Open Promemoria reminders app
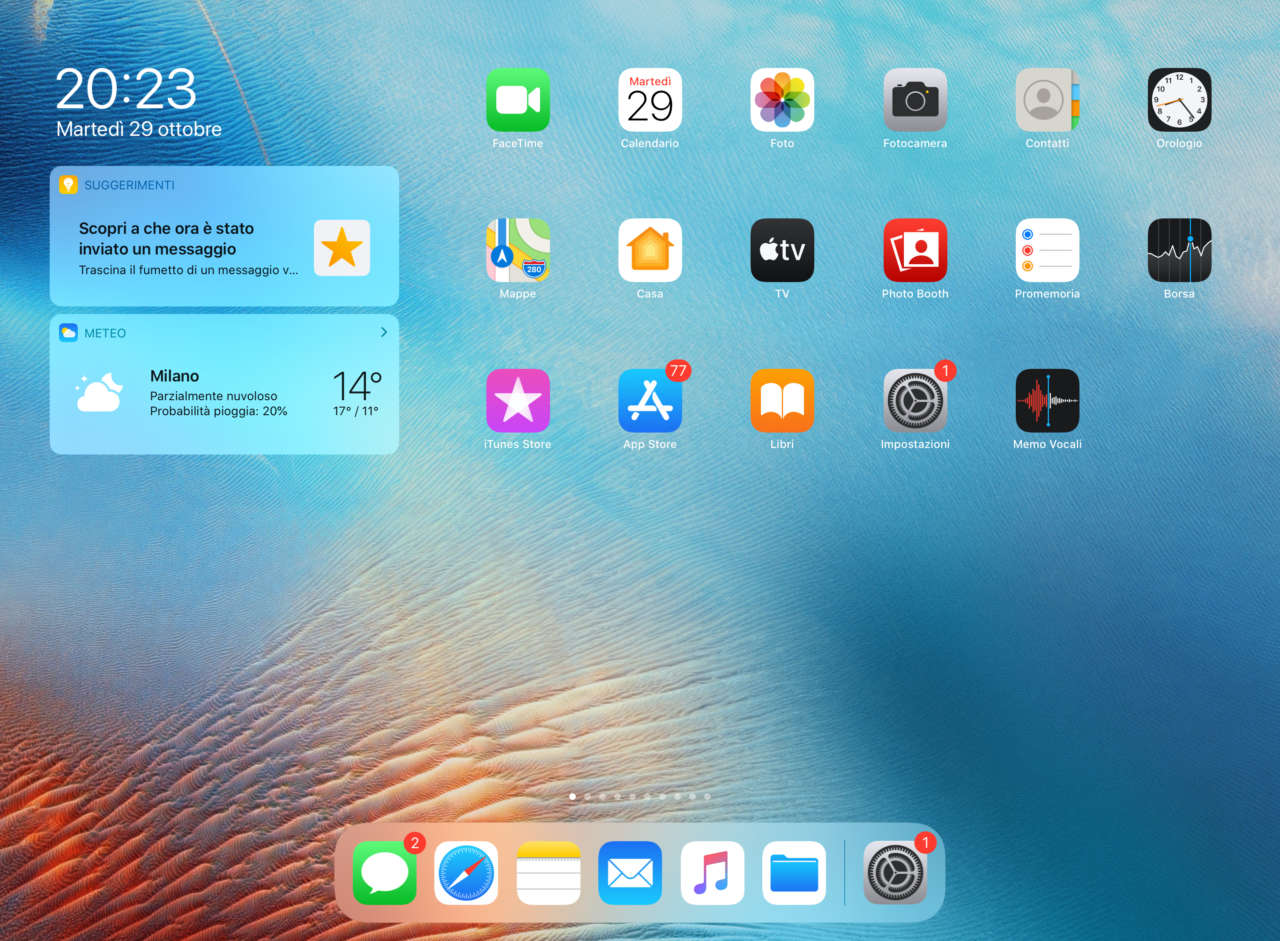 coord(1047,250)
